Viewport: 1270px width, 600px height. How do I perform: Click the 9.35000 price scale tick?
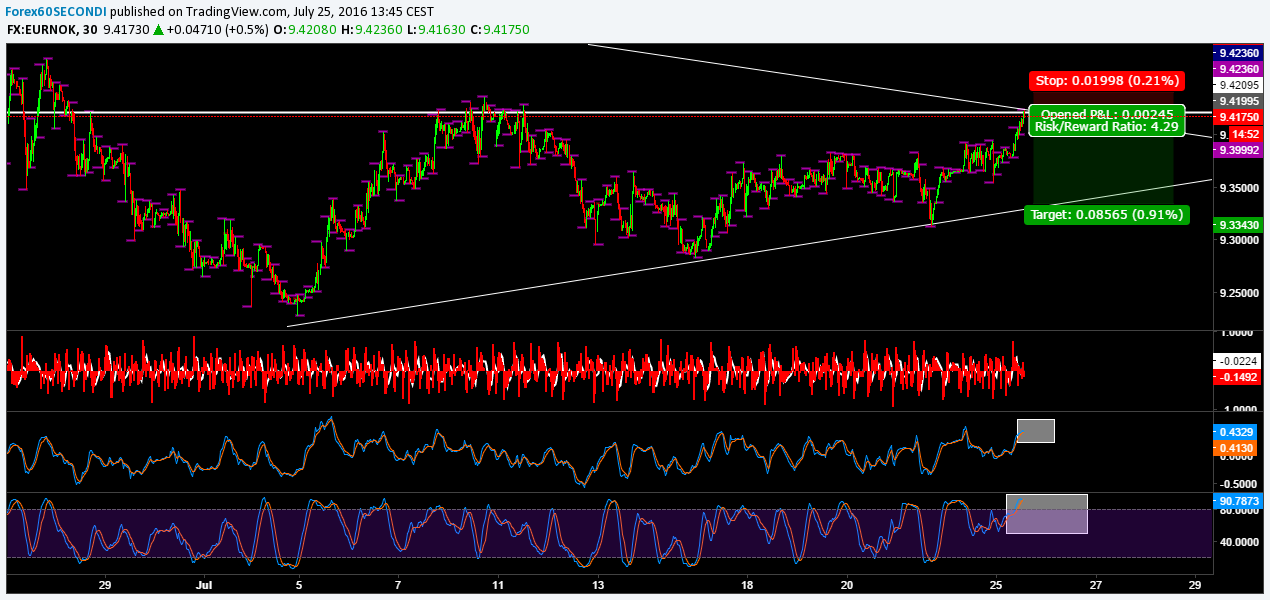point(1237,187)
